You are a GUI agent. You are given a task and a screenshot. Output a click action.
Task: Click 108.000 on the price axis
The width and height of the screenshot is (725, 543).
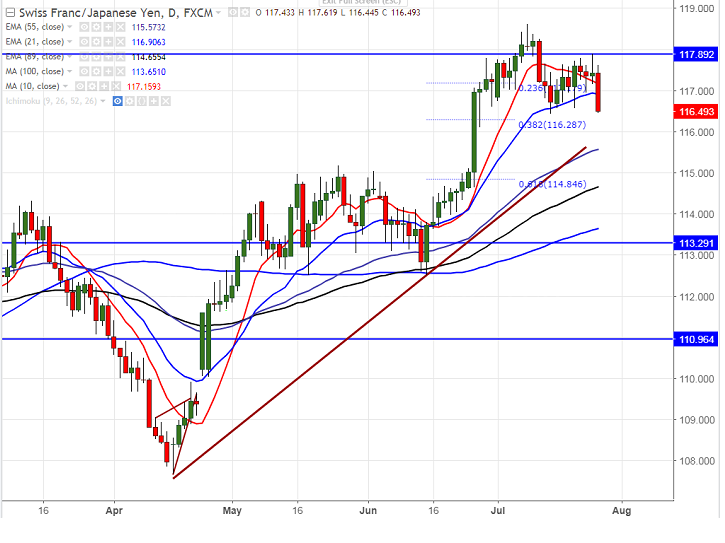[696, 461]
